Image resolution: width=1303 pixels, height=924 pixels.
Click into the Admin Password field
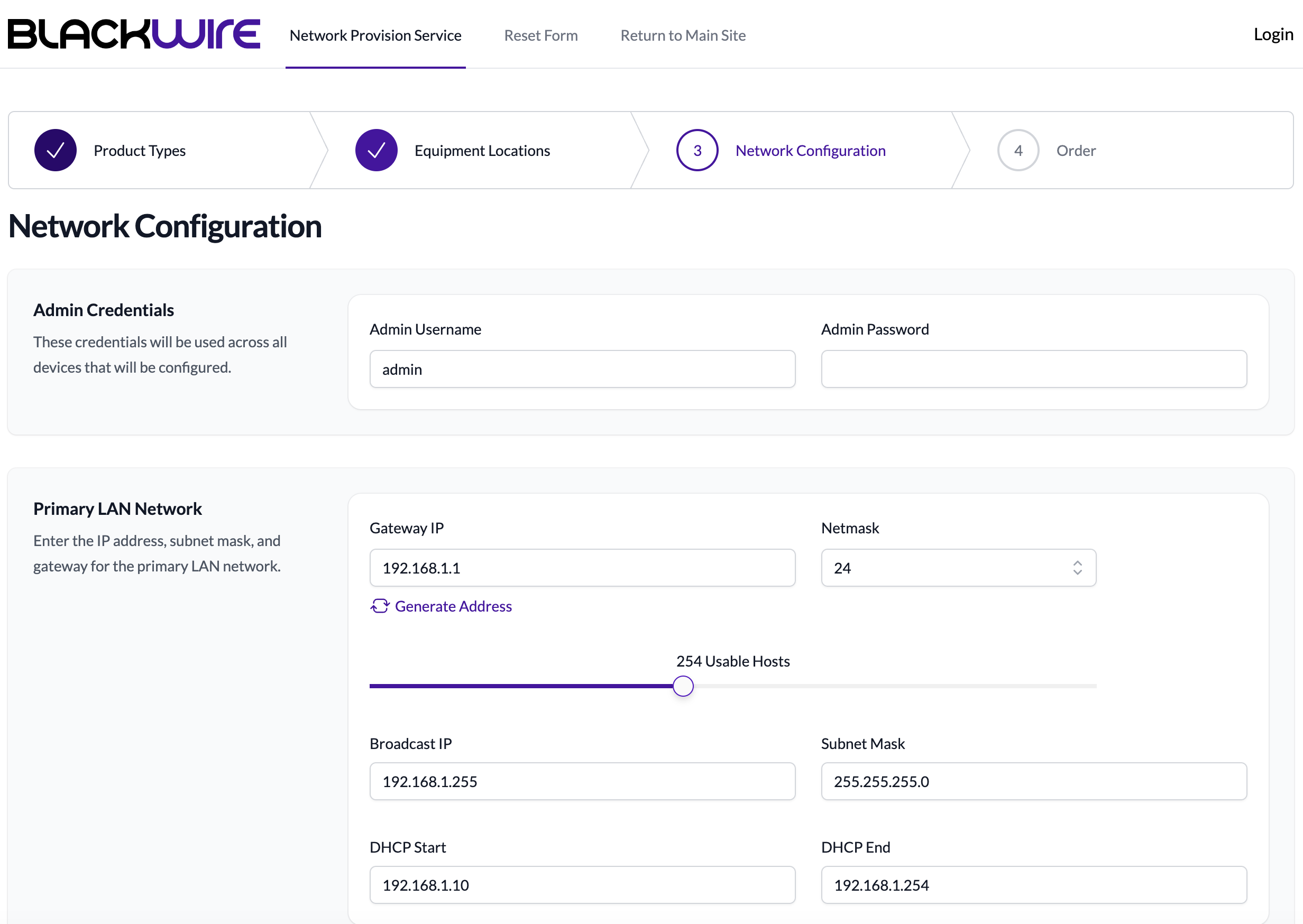tap(1033, 368)
